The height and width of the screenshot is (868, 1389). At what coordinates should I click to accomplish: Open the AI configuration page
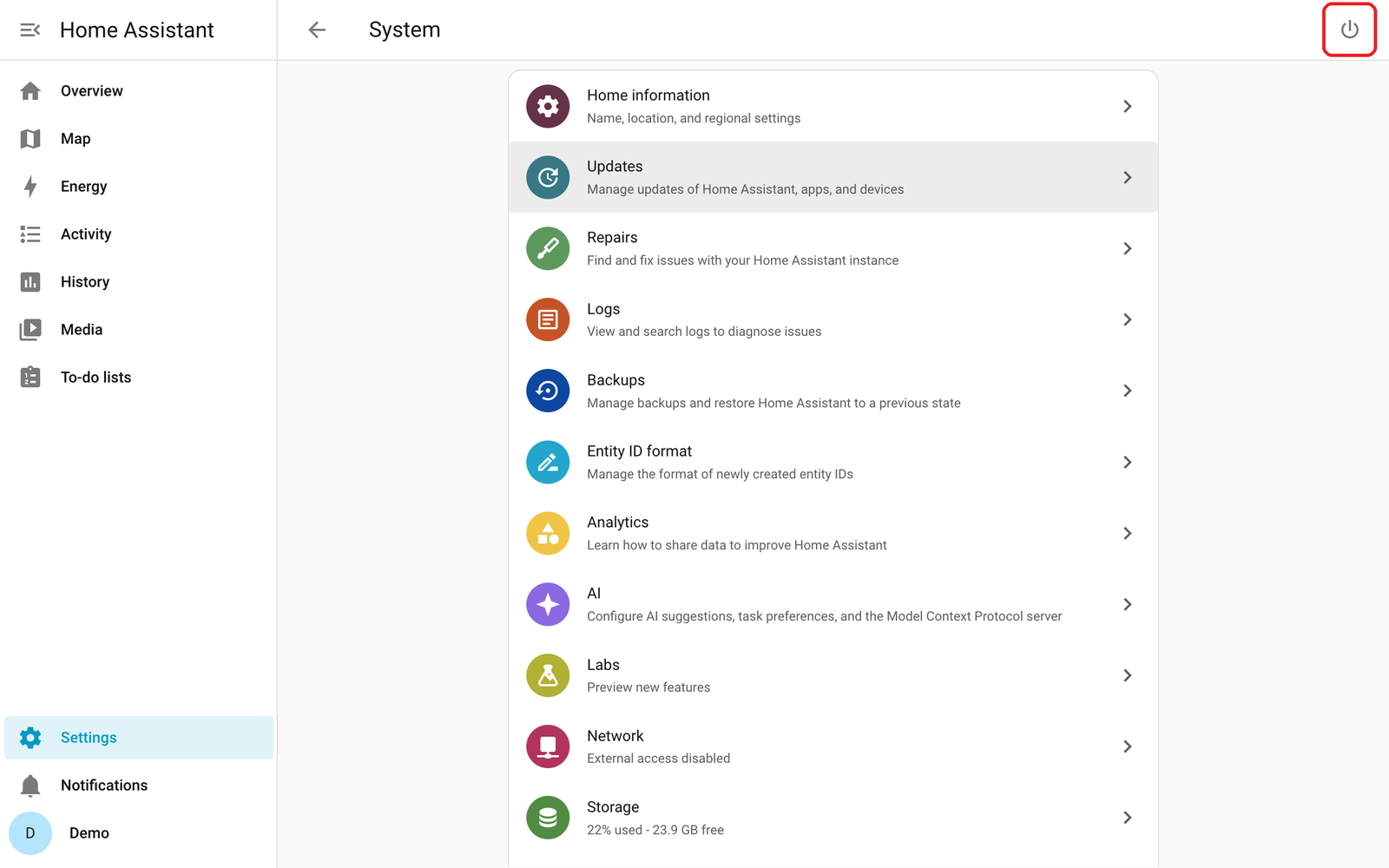coord(833,604)
